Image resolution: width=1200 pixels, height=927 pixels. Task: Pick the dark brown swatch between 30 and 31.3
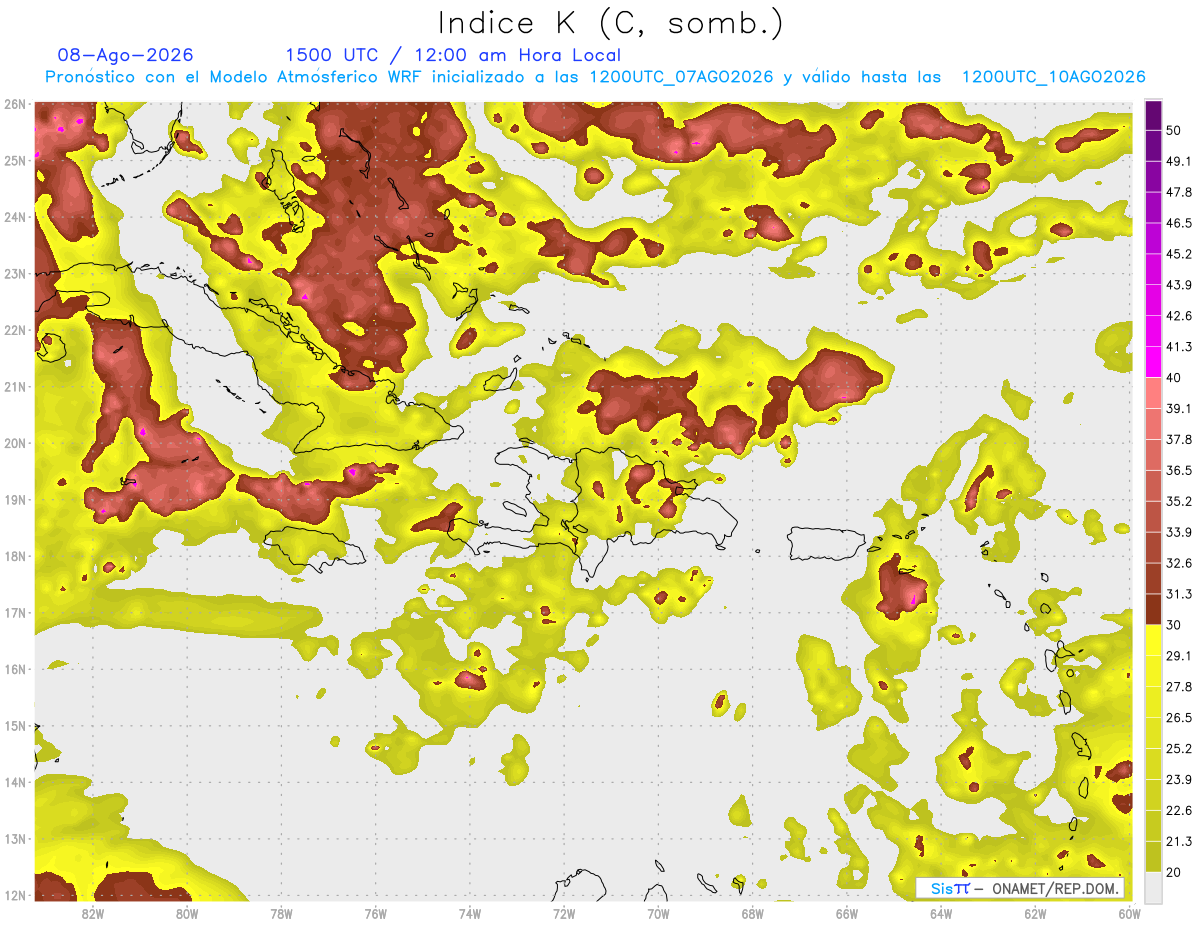1153,609
